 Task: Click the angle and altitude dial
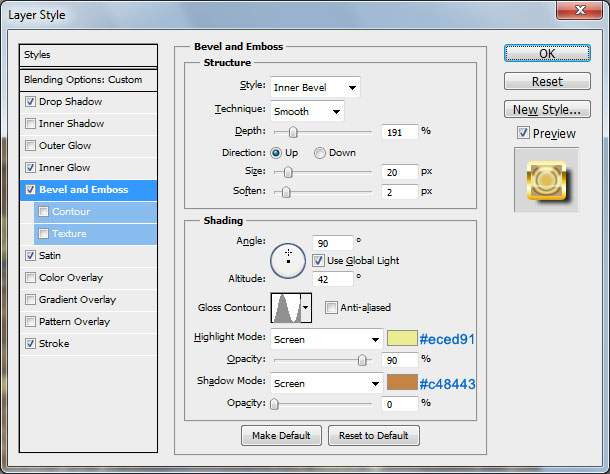coord(288,261)
